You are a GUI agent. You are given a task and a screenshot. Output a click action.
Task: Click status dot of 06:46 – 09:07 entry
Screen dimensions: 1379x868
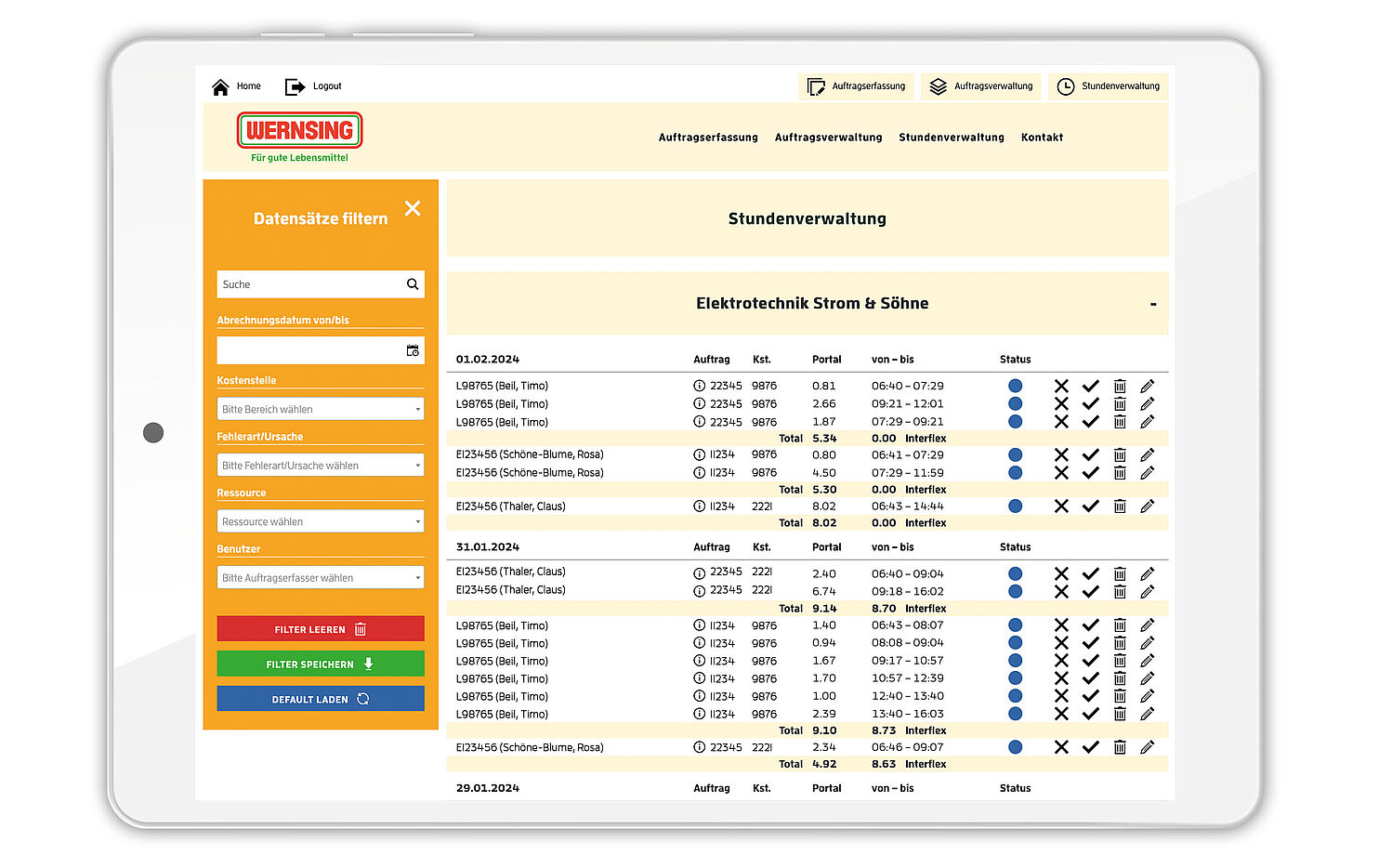point(1016,747)
